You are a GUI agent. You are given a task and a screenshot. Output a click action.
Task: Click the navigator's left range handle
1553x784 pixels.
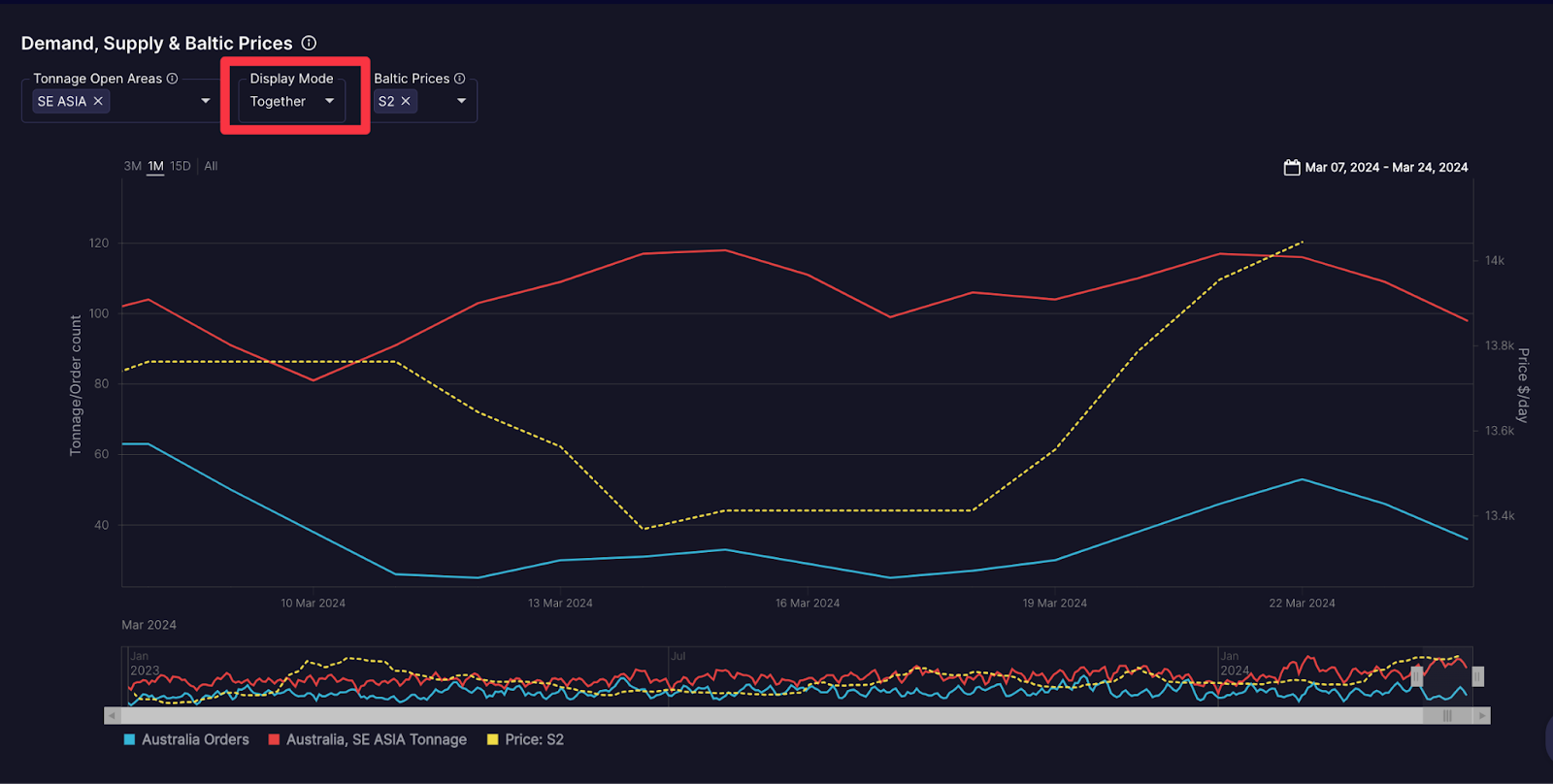point(1417,676)
